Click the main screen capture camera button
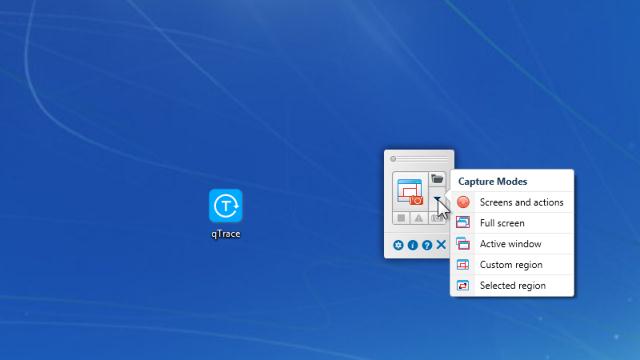This screenshot has width=640, height=360. [x=410, y=192]
